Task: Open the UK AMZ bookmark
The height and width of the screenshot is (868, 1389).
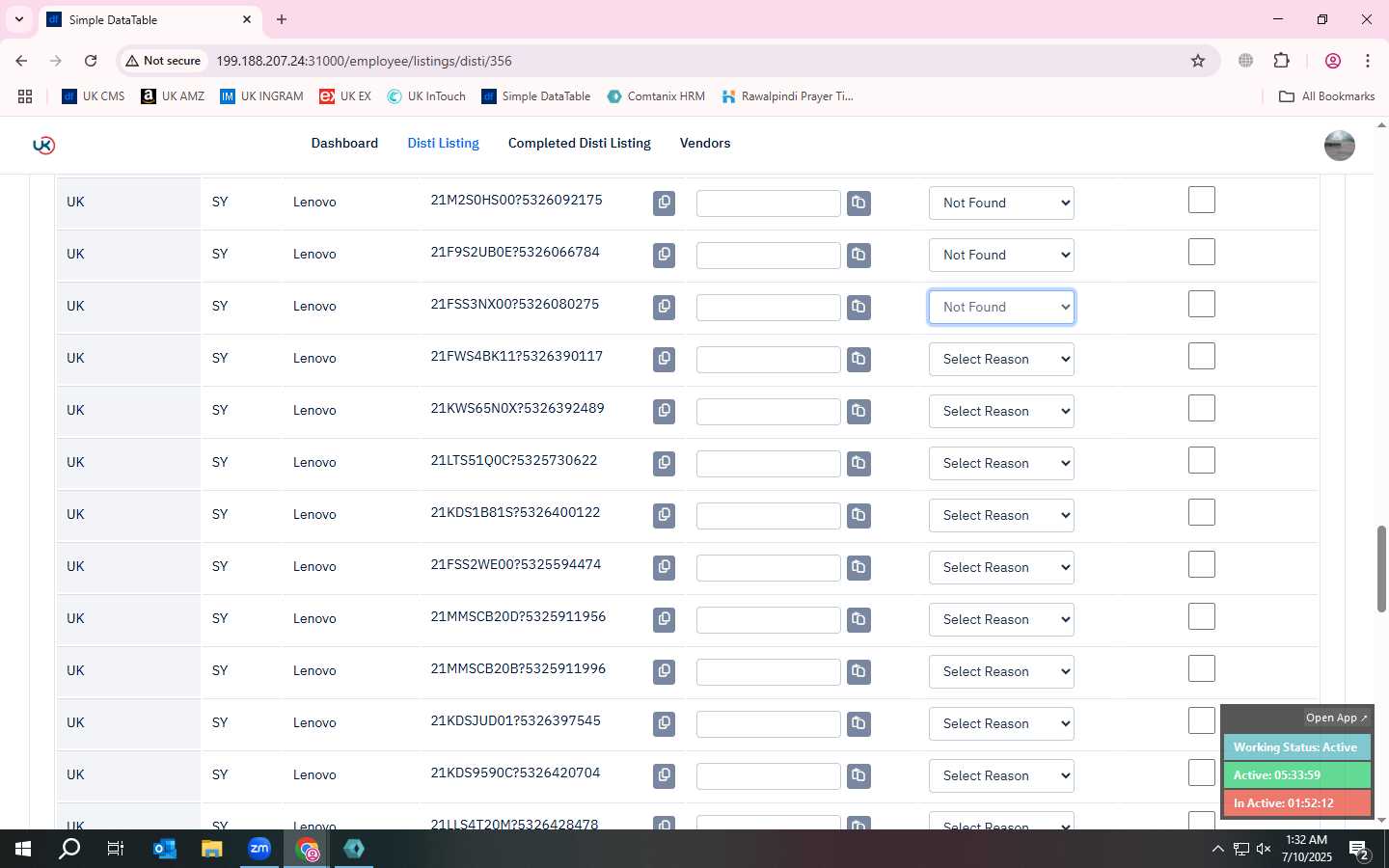Action: point(173,96)
